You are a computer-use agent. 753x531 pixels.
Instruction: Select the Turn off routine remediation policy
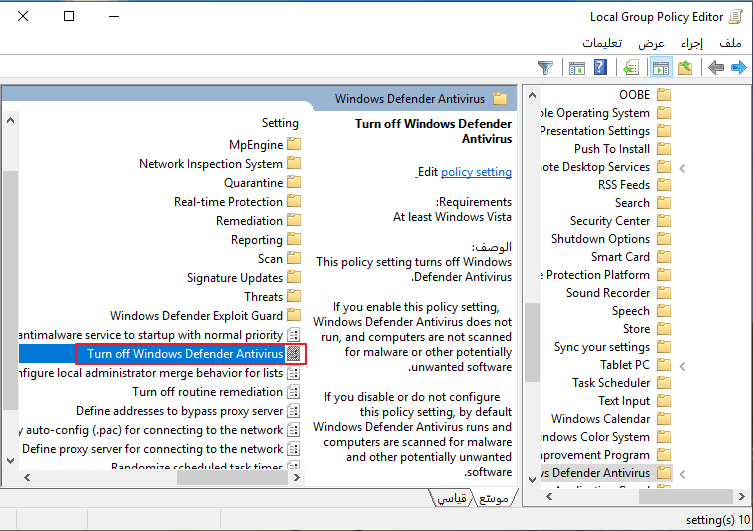(x=207, y=392)
